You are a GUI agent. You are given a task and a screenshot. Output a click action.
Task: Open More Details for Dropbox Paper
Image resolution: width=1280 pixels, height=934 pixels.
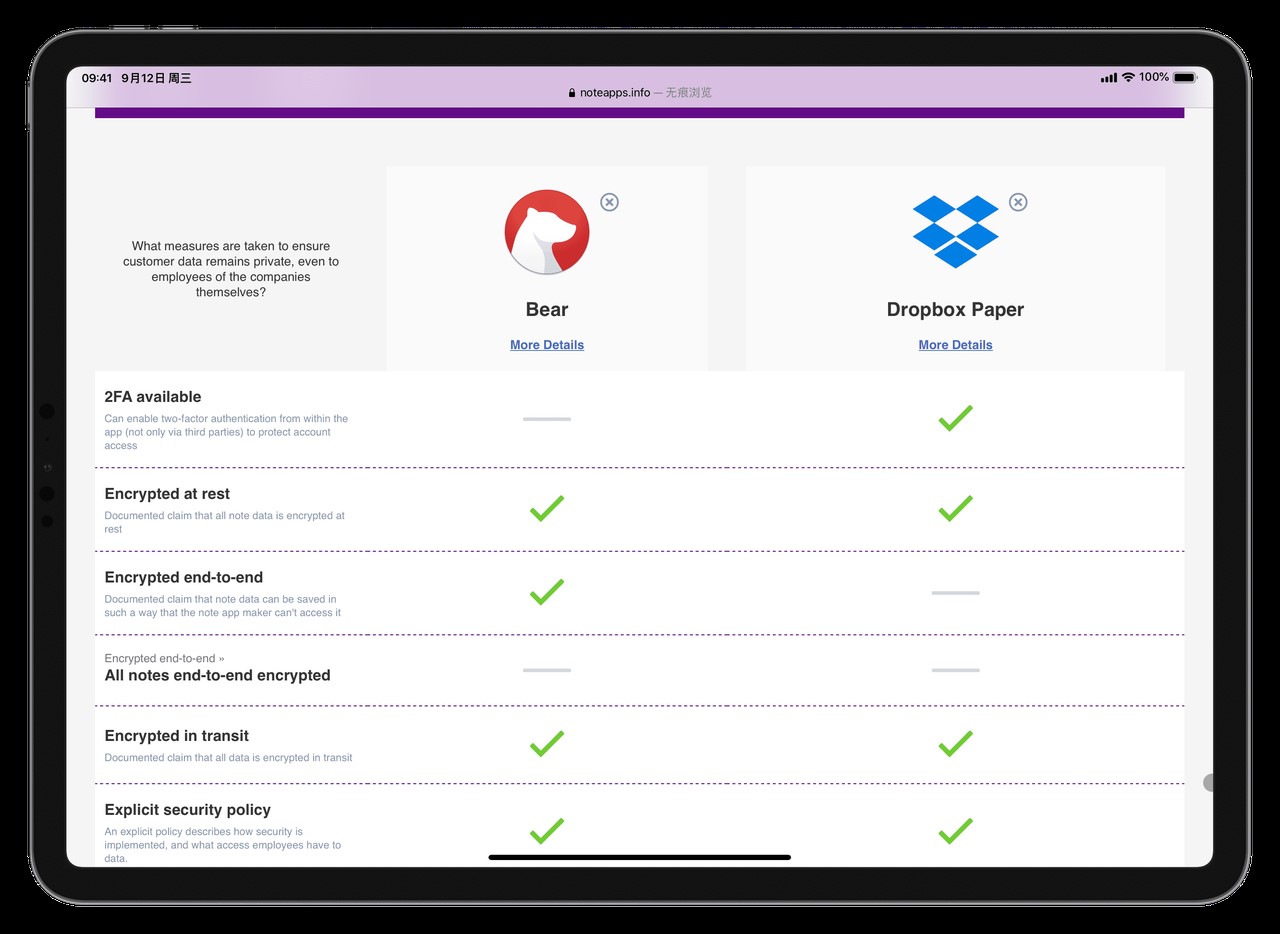(955, 345)
